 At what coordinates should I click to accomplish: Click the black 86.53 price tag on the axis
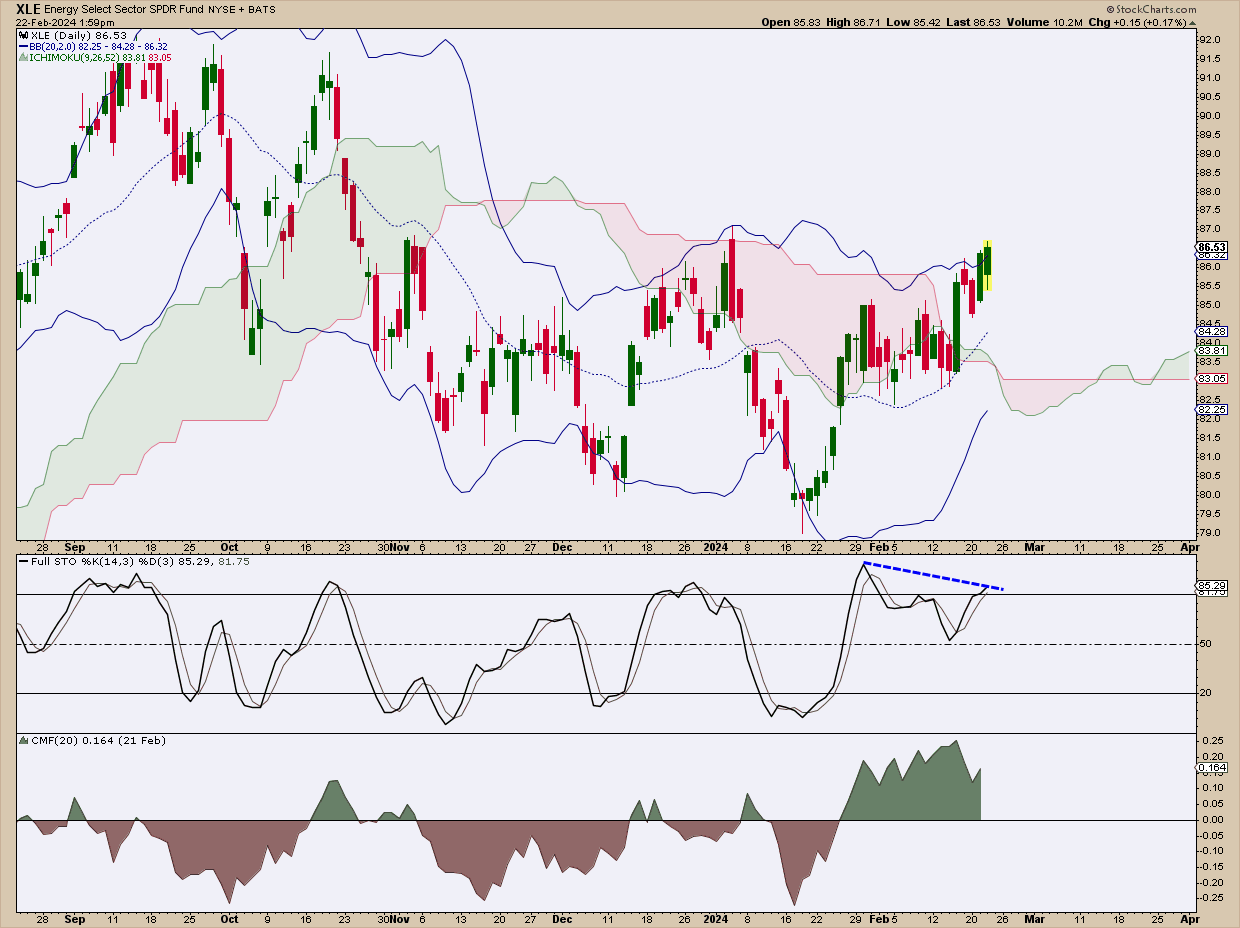click(1212, 247)
